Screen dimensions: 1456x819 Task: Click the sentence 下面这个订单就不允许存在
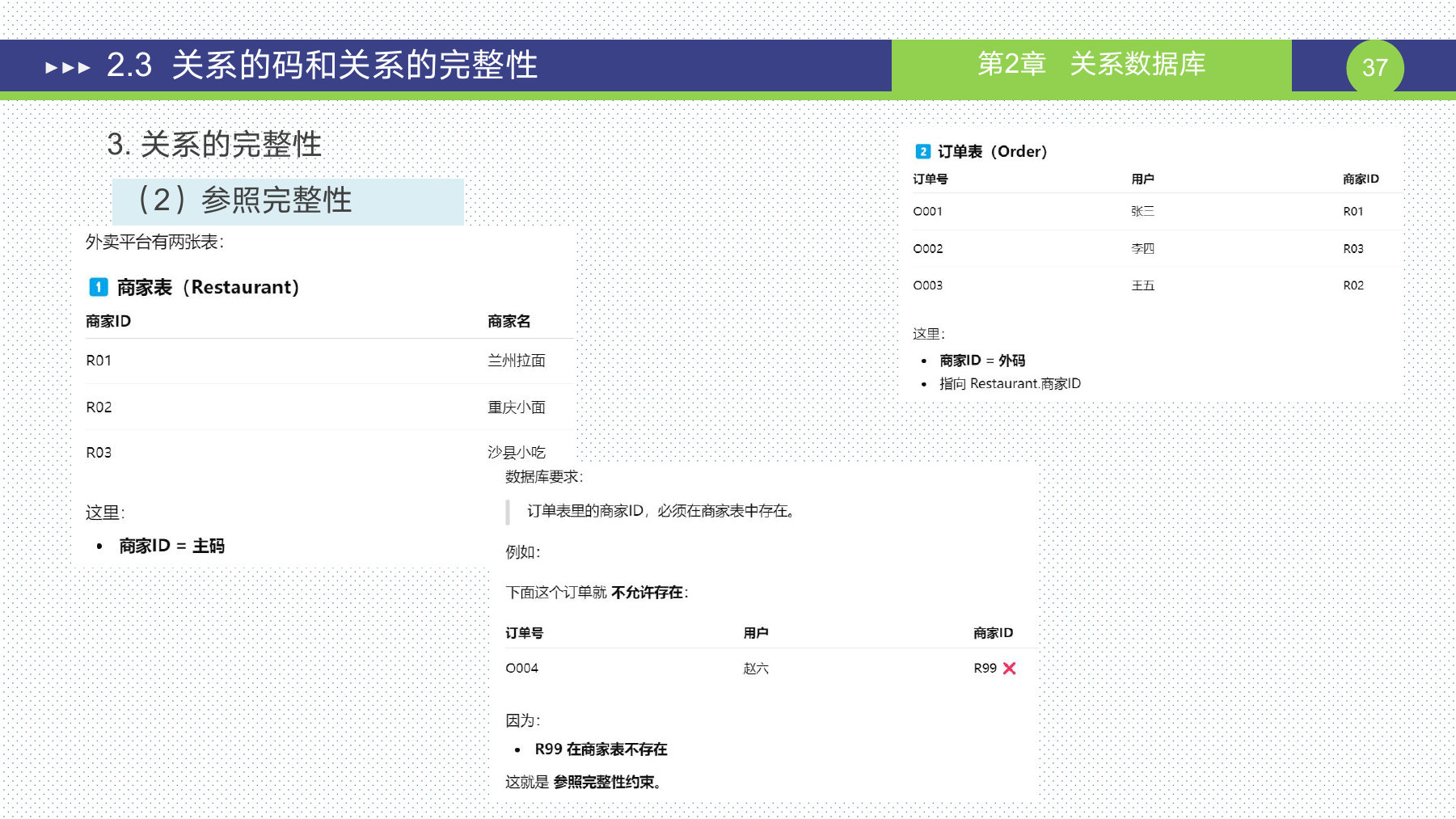tap(597, 593)
